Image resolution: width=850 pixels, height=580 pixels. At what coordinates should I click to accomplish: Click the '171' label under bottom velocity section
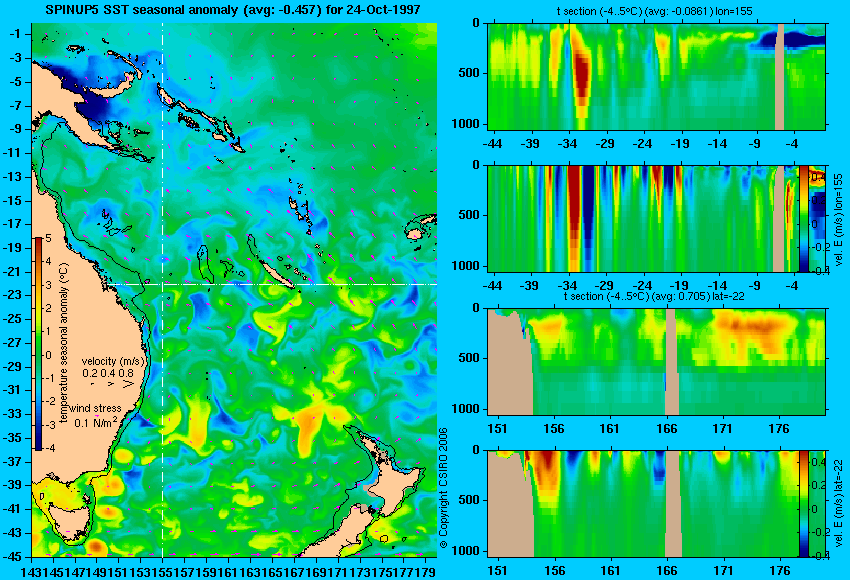tap(723, 571)
